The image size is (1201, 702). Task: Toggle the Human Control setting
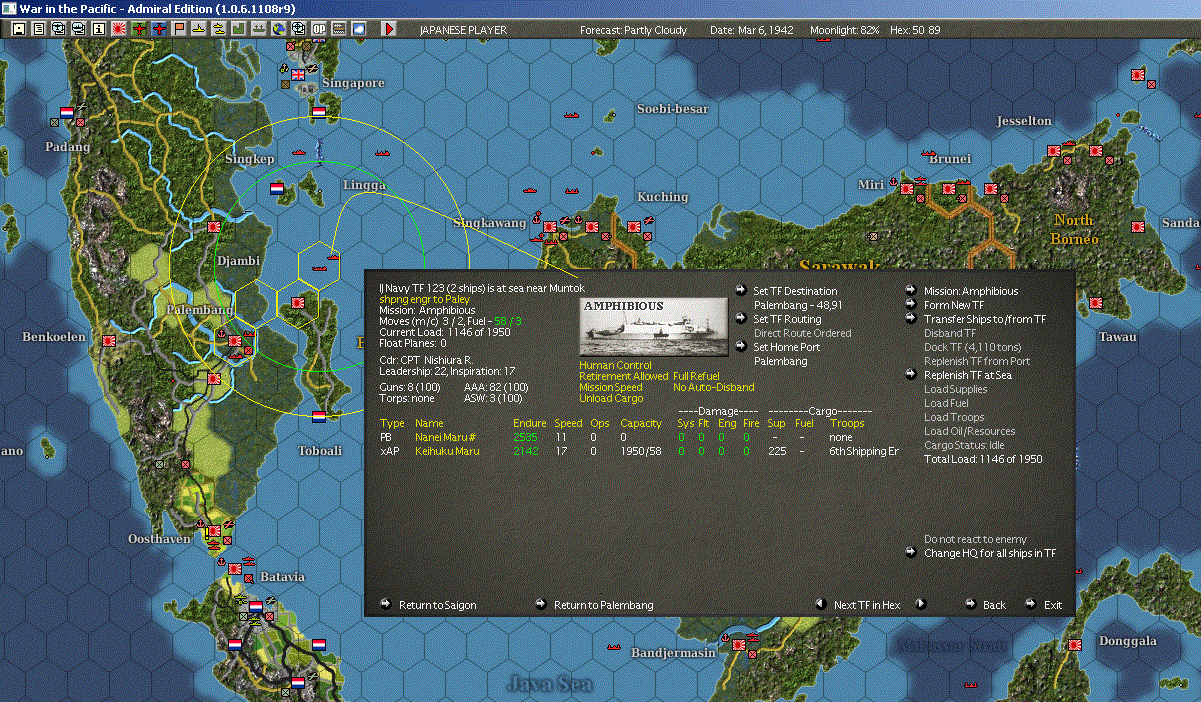tap(615, 366)
